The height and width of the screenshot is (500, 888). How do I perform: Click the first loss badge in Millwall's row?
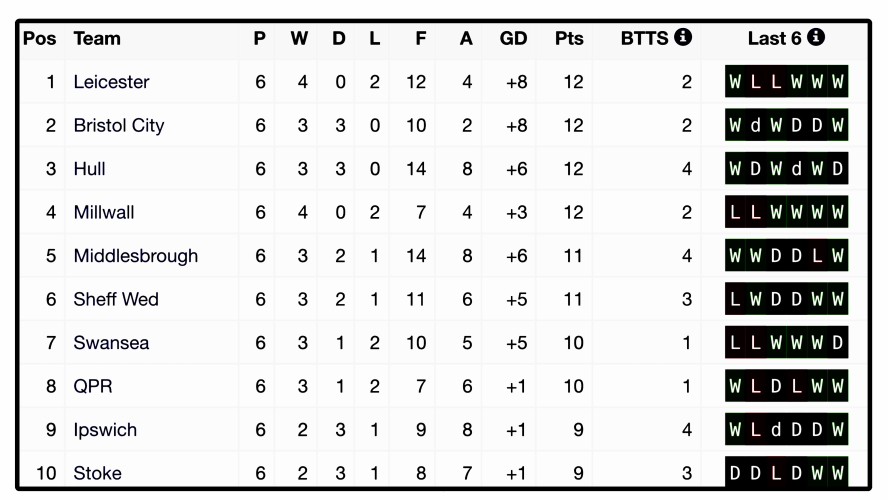pos(736,212)
